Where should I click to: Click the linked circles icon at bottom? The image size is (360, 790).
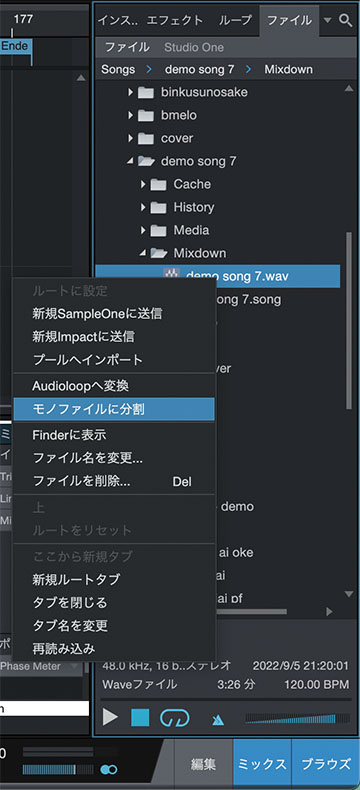109,769
